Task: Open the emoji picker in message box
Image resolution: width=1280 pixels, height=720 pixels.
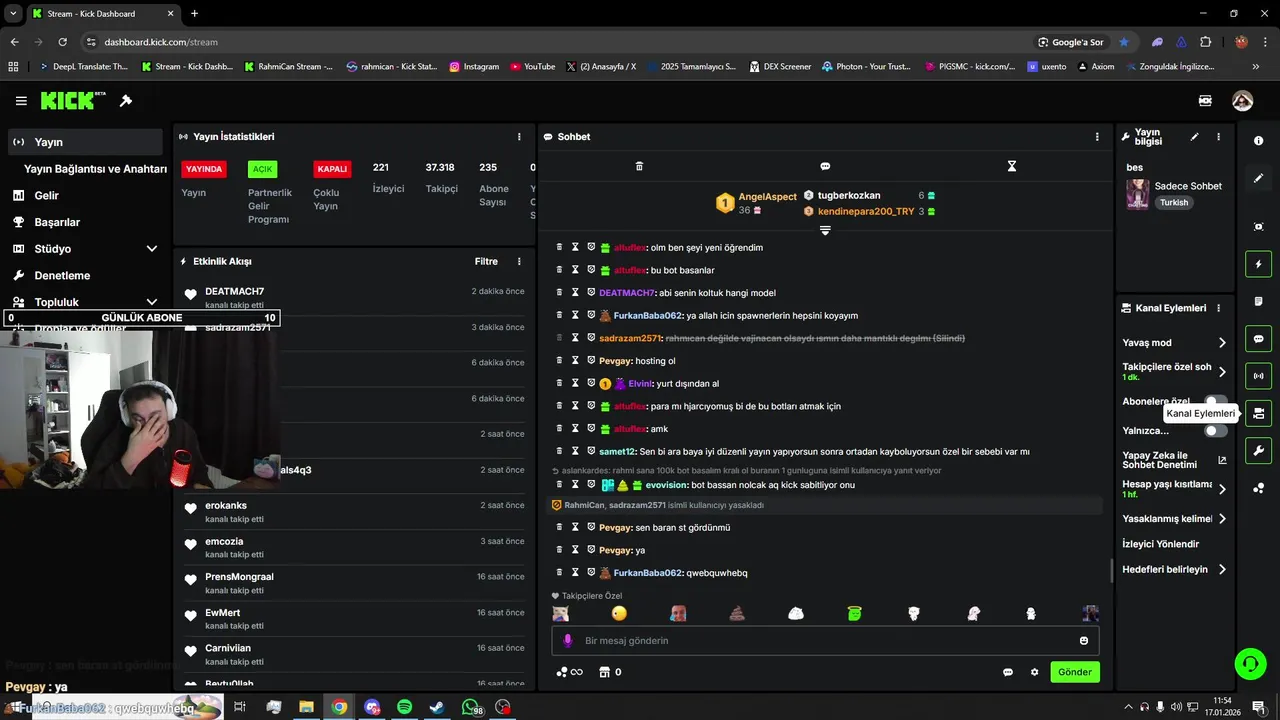Action: point(1084,640)
